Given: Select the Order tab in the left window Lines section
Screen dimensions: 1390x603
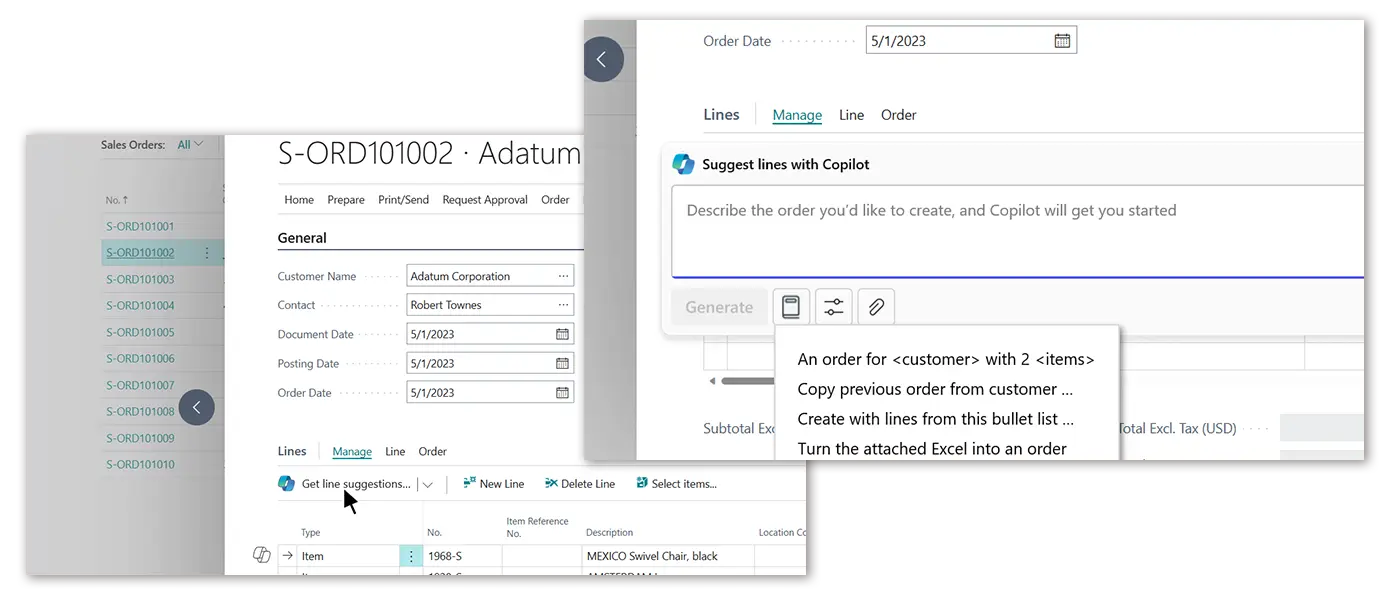Looking at the screenshot, I should (432, 452).
